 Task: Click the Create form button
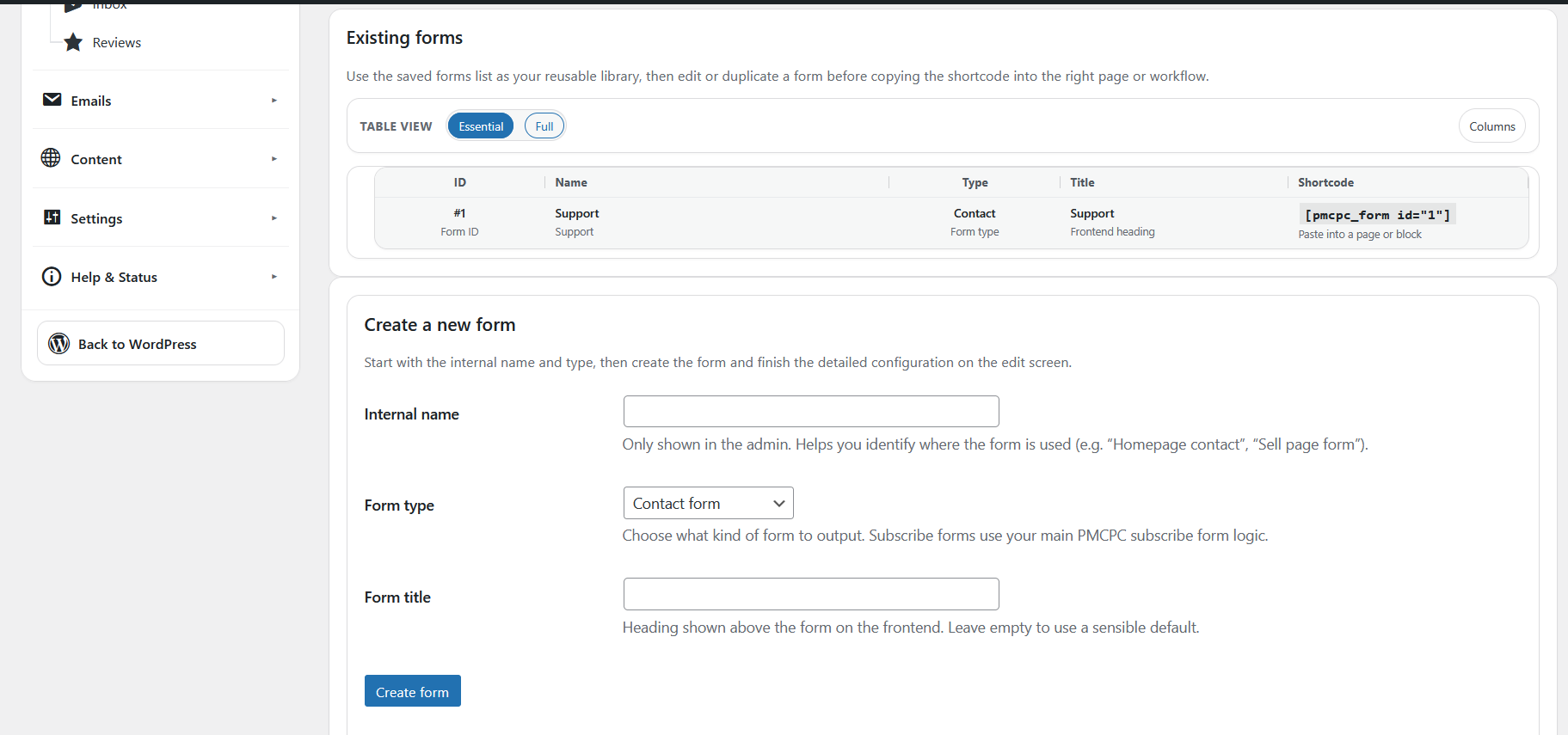click(x=413, y=691)
